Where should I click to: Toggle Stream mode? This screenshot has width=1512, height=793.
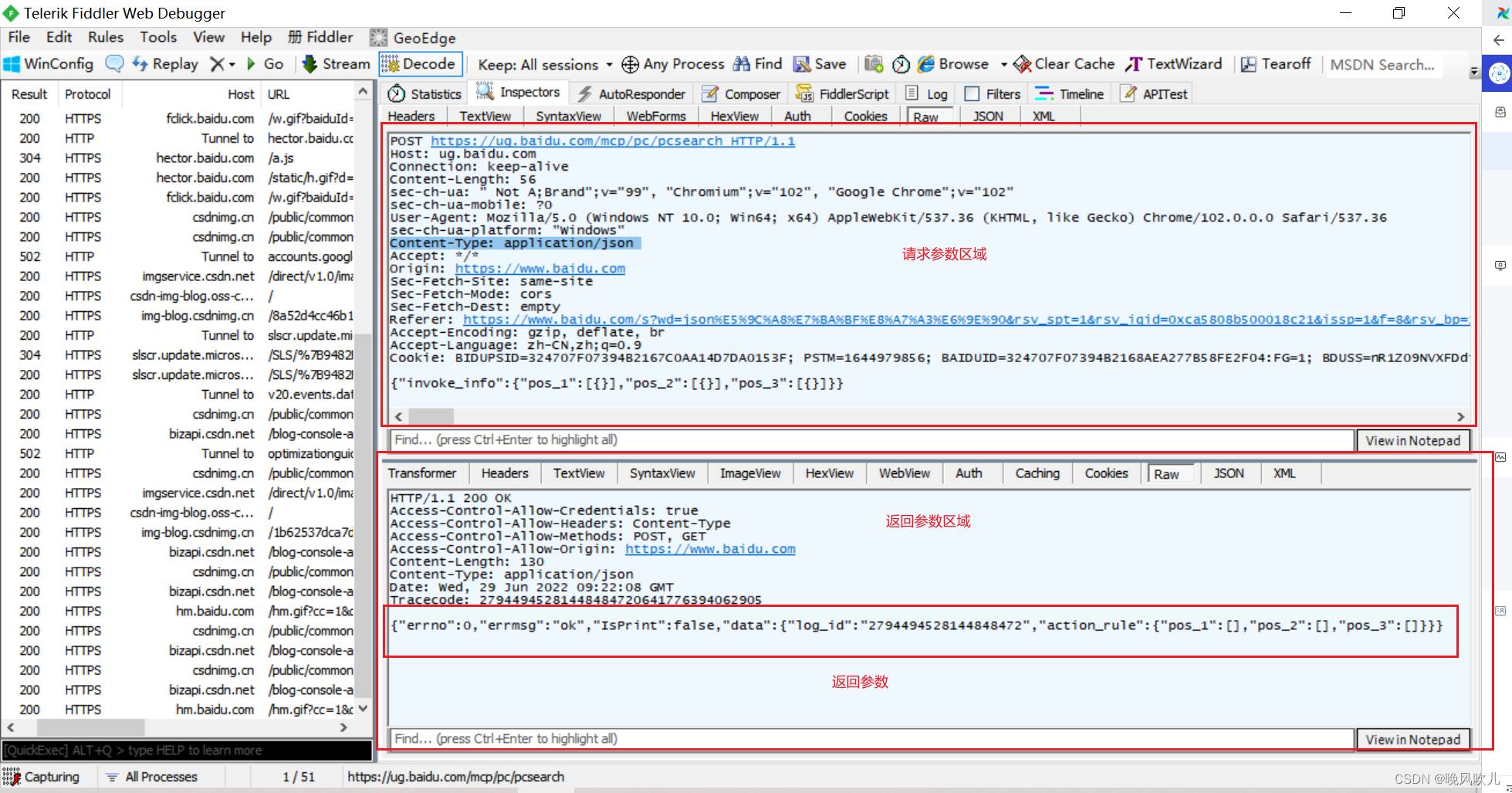[x=335, y=64]
